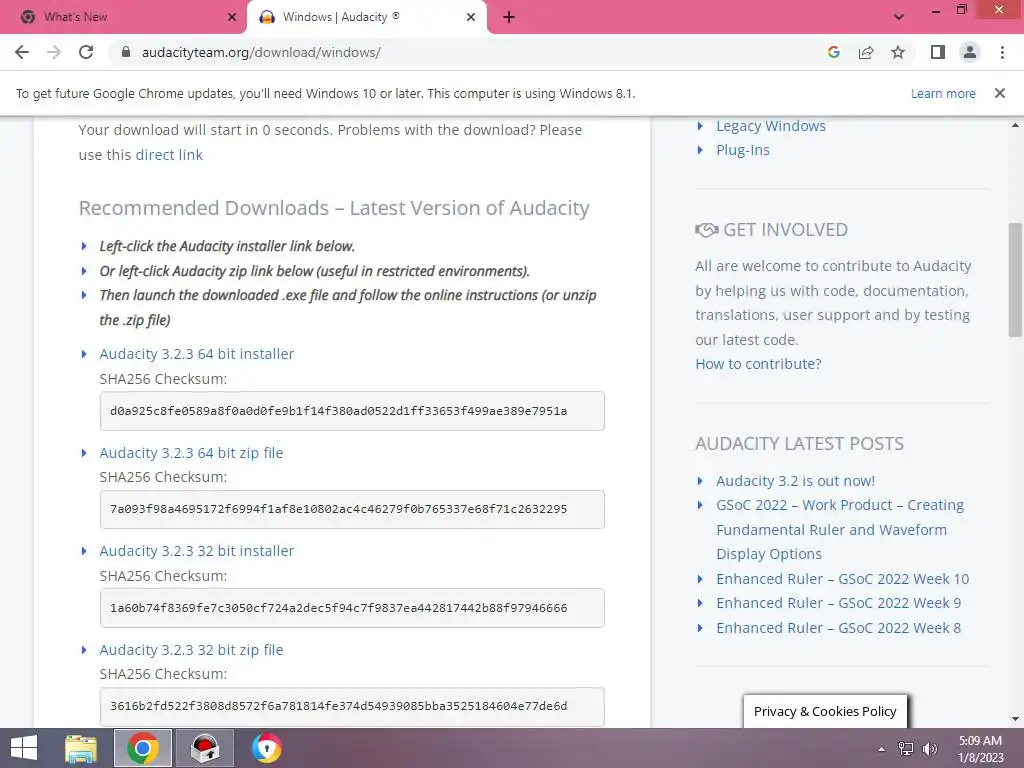Open the network status tray icon
This screenshot has width=1024, height=768.
pyautogui.click(x=906, y=749)
